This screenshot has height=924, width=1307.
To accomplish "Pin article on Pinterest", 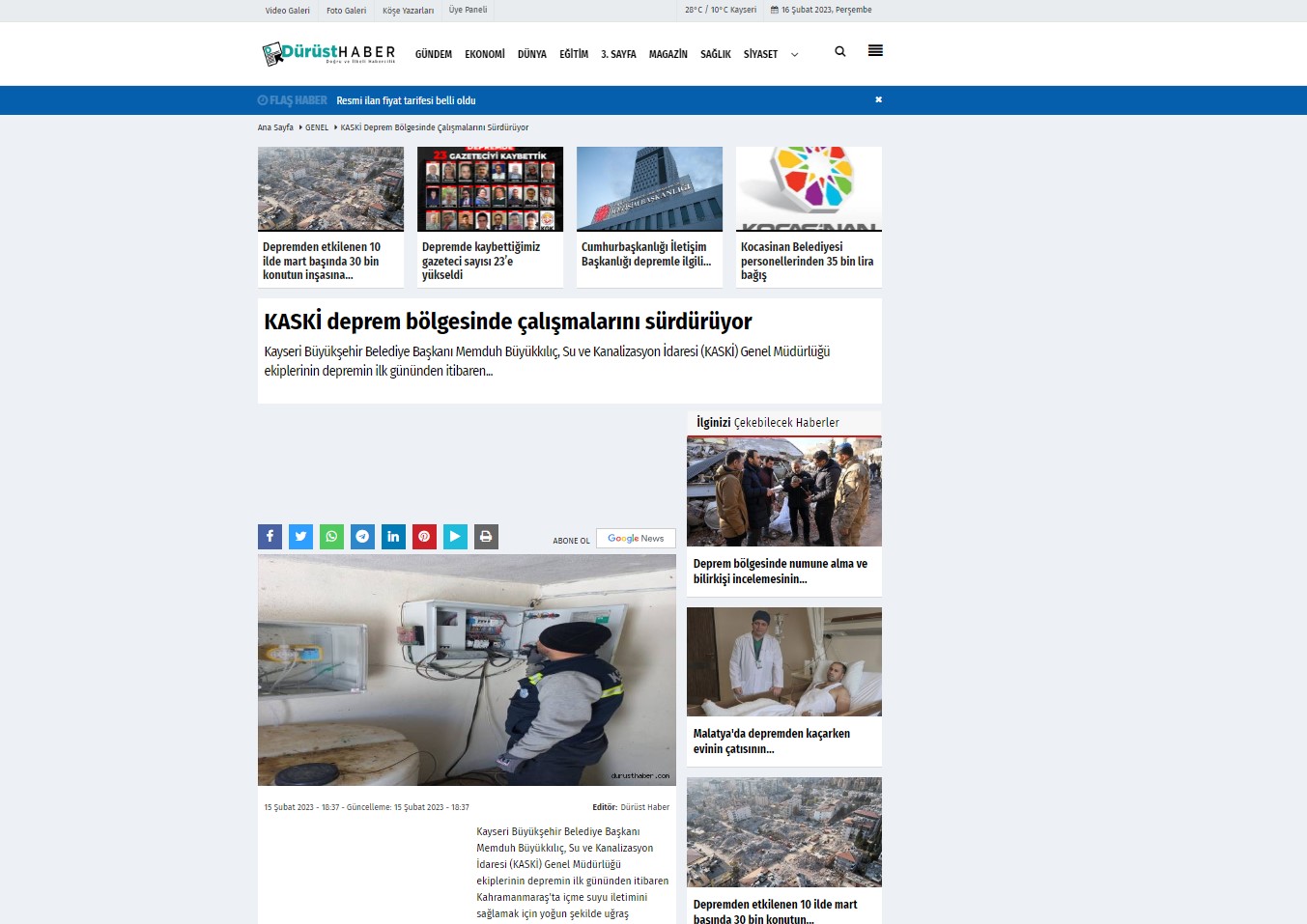I will click(424, 537).
